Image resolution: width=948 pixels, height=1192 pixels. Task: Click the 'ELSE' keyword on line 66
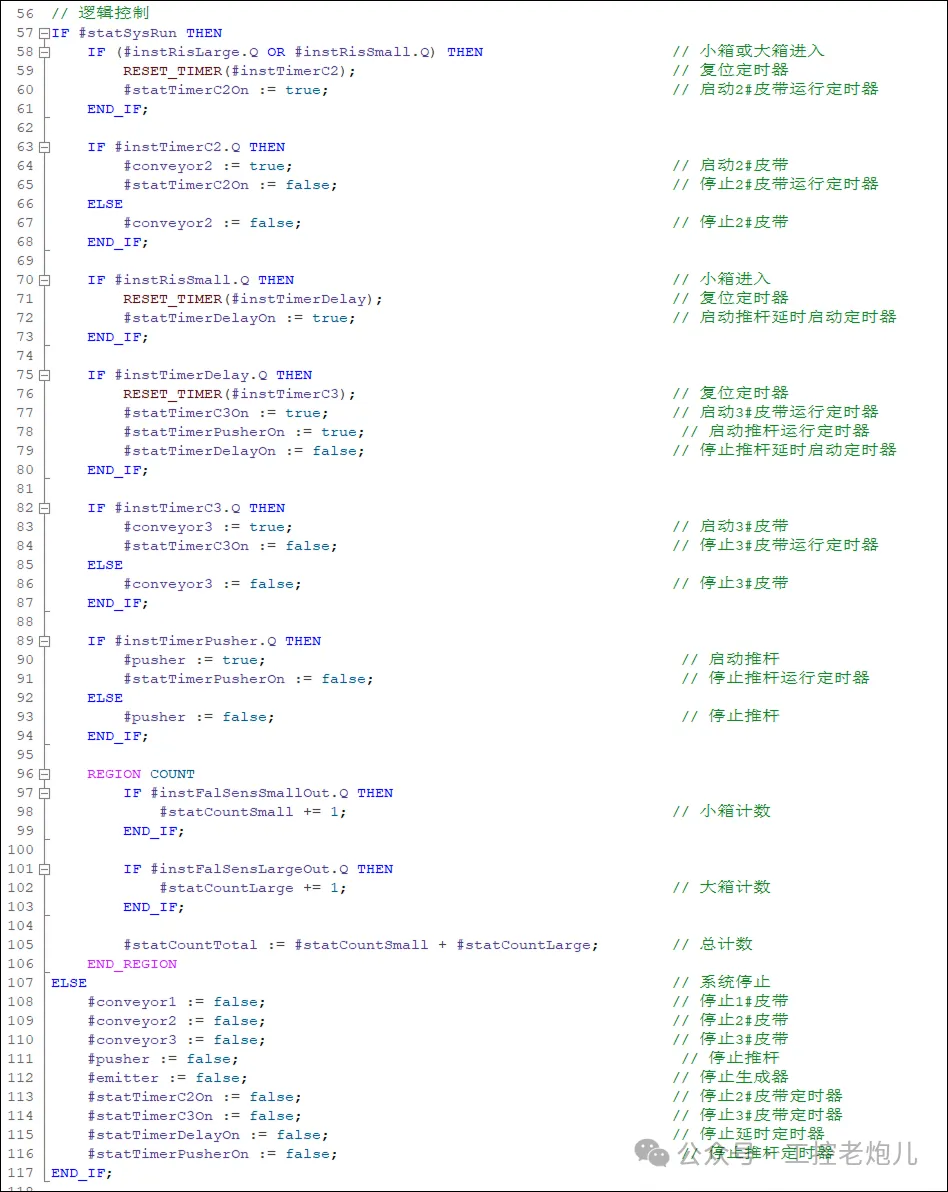click(x=105, y=204)
